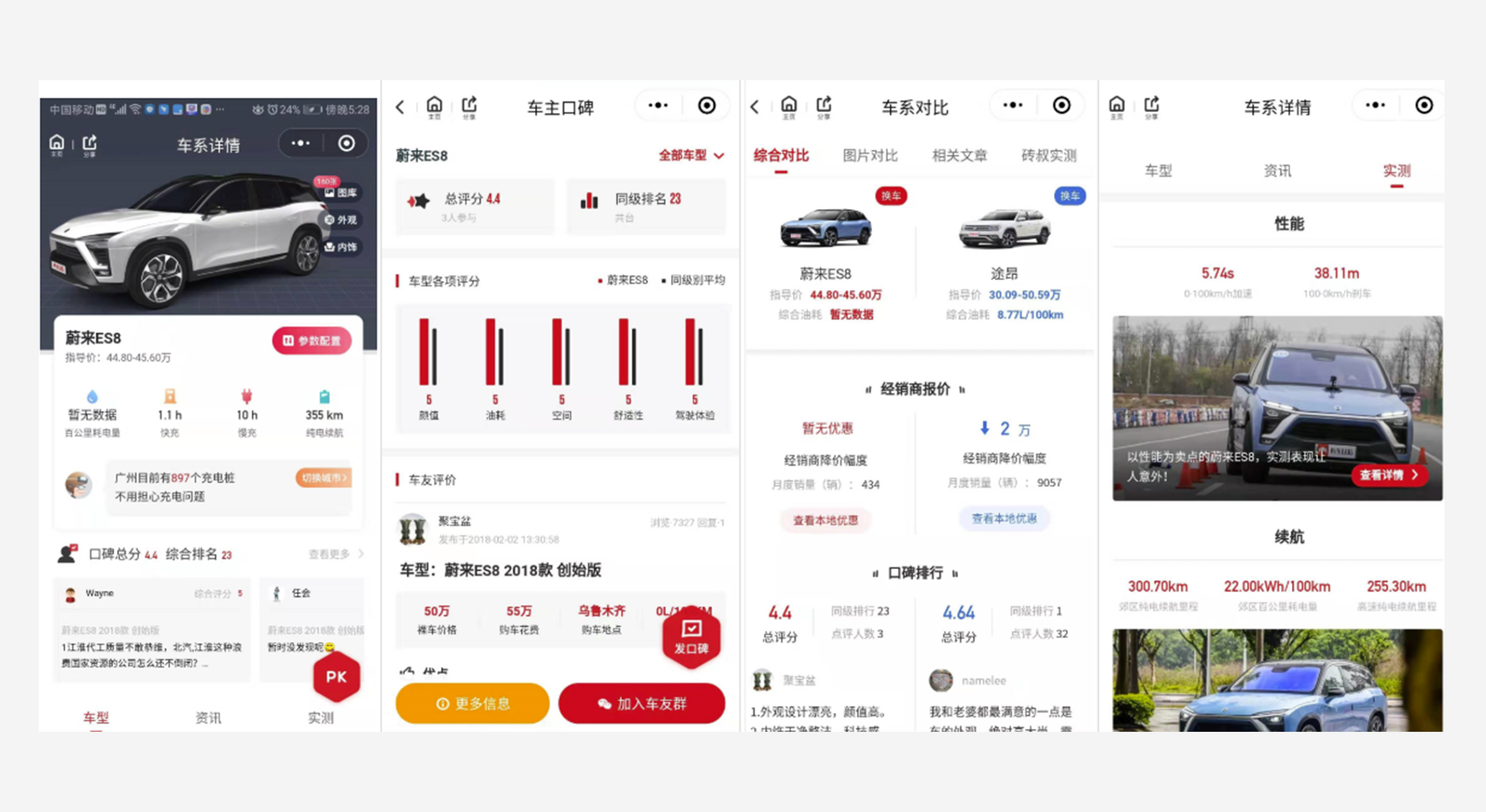Open the 图库 gallery icon on the ES8 photo
The image size is (1486, 812).
pyautogui.click(x=342, y=194)
